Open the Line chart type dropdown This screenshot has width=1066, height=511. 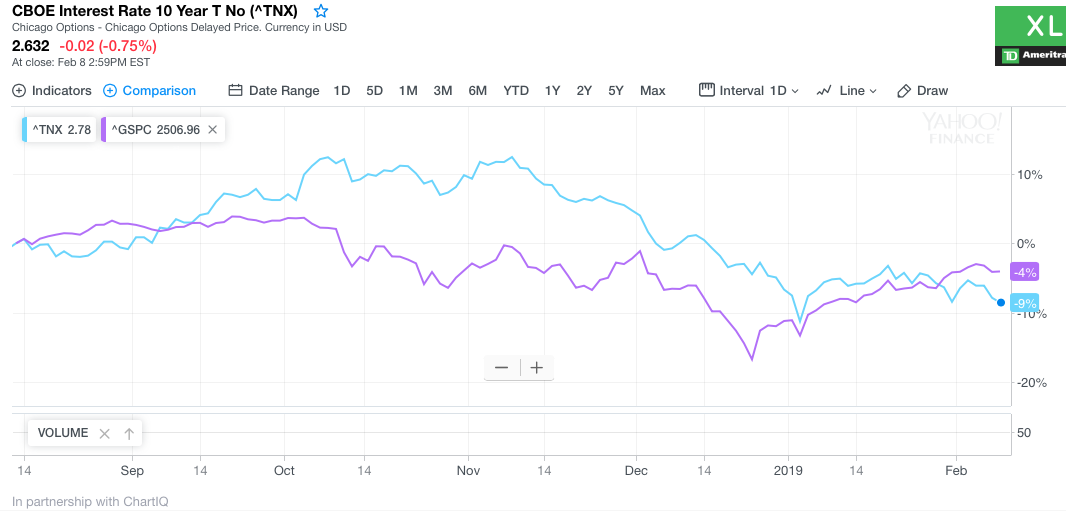(846, 90)
